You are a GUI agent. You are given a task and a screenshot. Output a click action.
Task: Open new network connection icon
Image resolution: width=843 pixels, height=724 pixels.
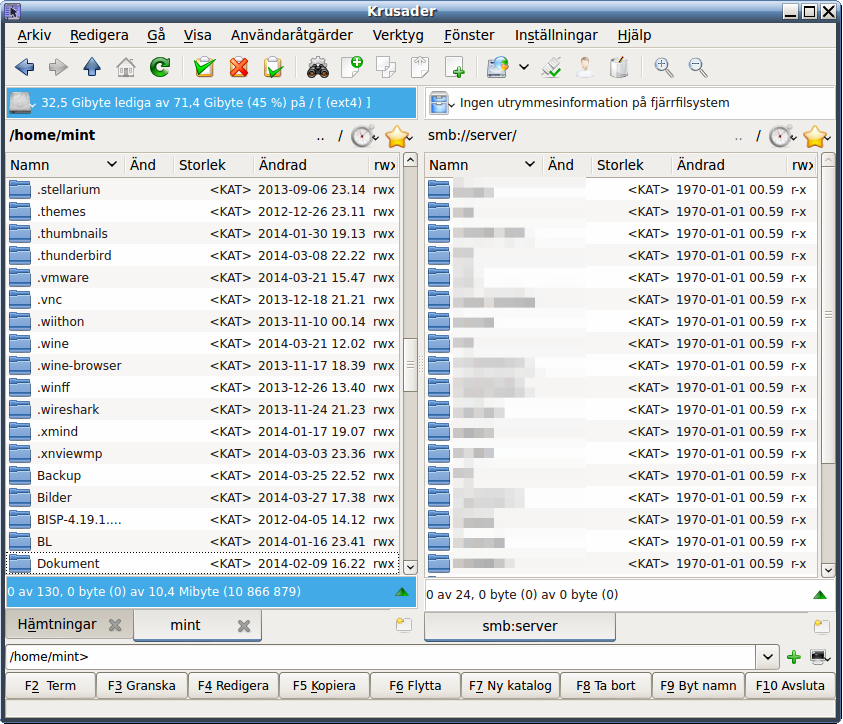point(498,68)
